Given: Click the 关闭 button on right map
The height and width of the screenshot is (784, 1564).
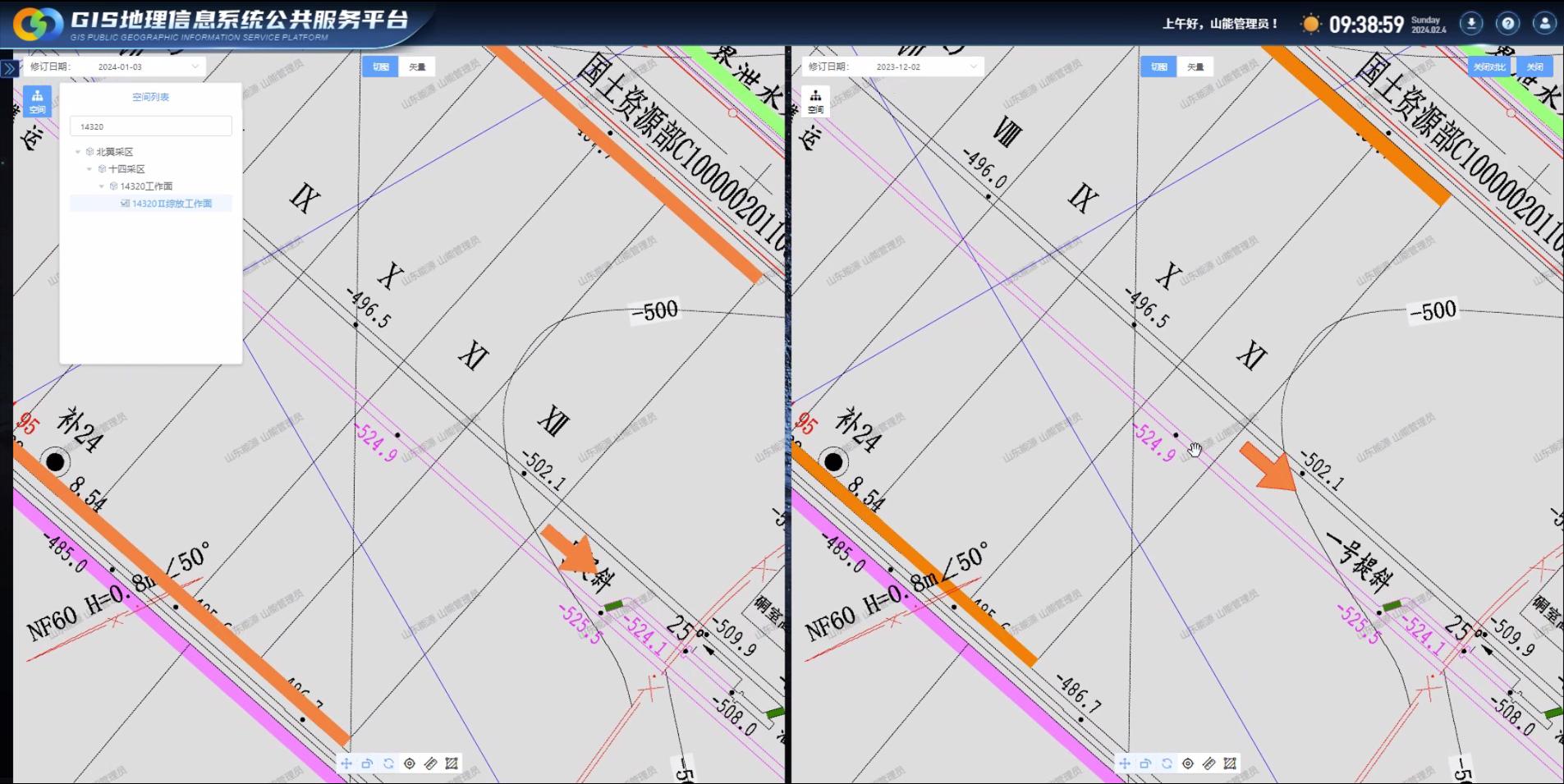Looking at the screenshot, I should tap(1534, 66).
